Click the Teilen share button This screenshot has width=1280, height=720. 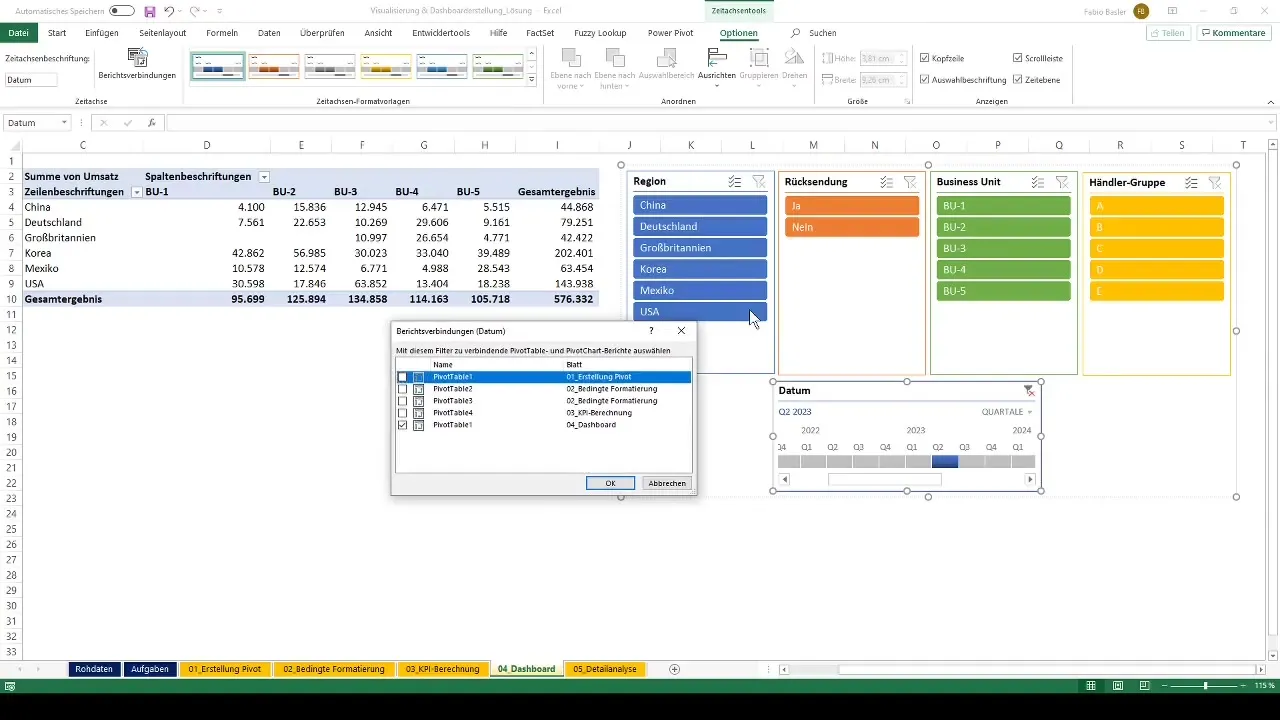pyautogui.click(x=1168, y=33)
